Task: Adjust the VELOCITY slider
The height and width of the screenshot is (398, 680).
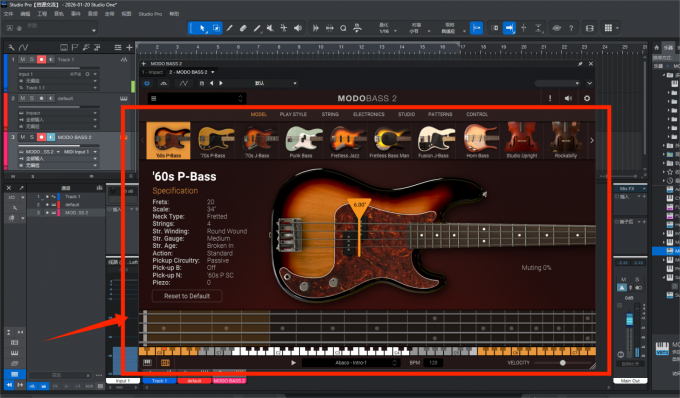Action: tap(562, 363)
